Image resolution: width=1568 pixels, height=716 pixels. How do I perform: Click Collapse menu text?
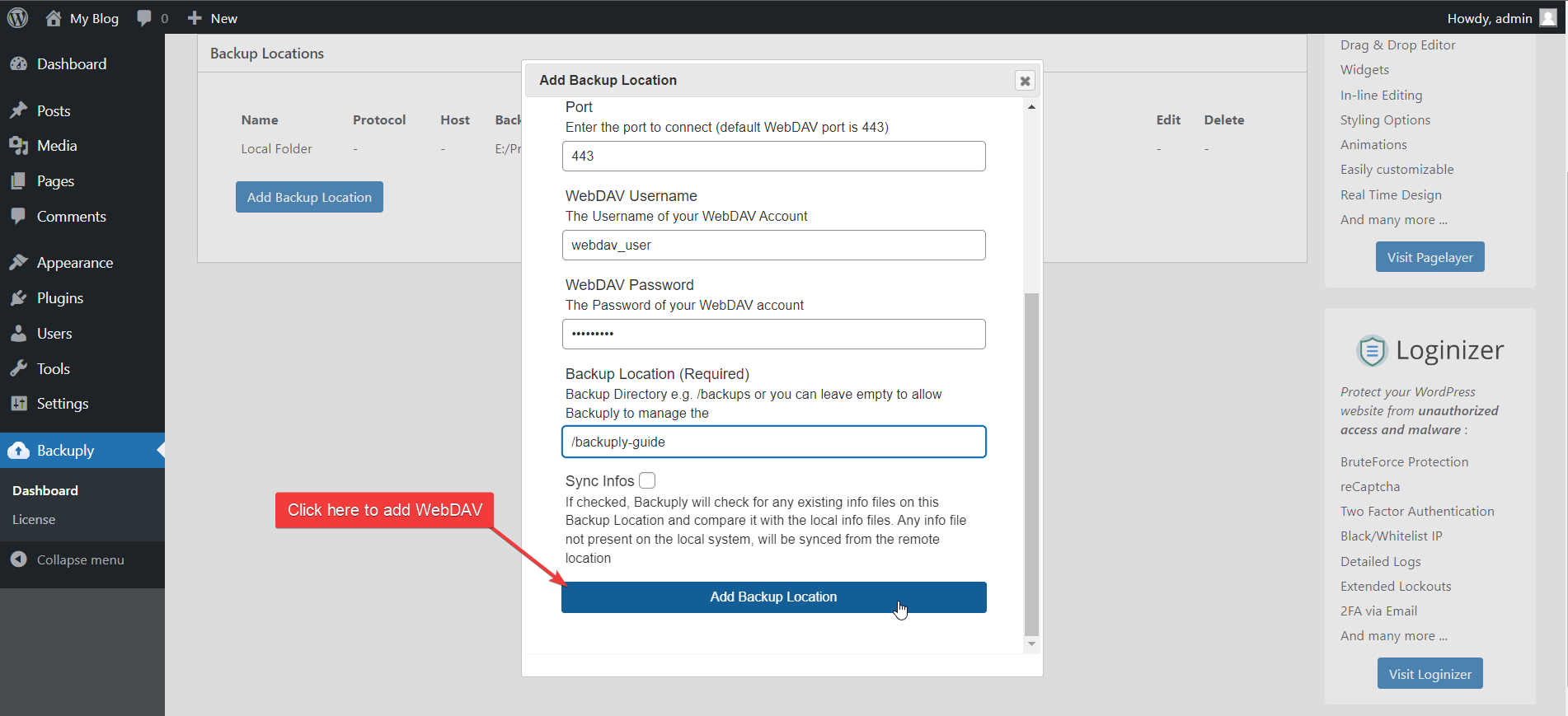[x=81, y=559]
